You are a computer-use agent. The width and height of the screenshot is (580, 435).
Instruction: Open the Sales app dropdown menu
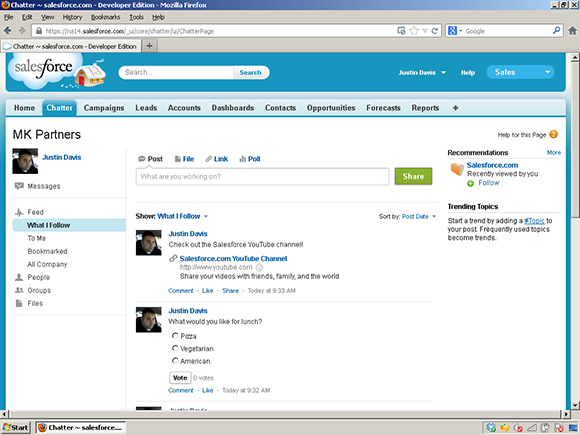click(x=520, y=72)
